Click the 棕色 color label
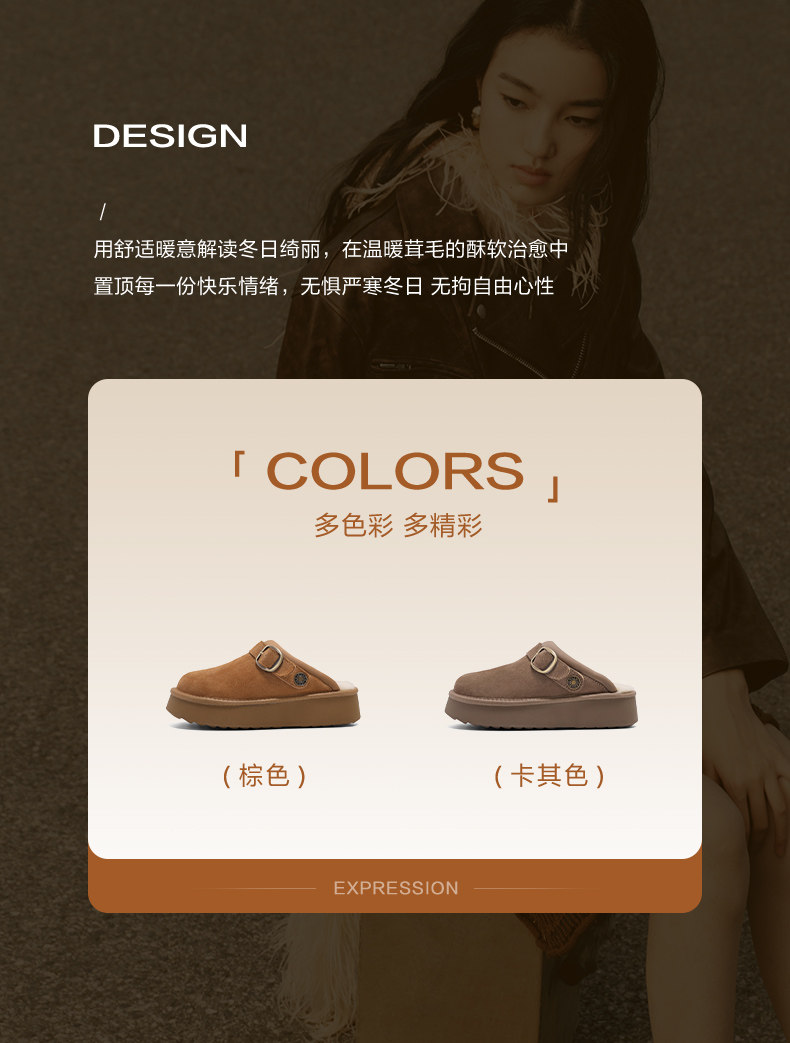 (264, 776)
